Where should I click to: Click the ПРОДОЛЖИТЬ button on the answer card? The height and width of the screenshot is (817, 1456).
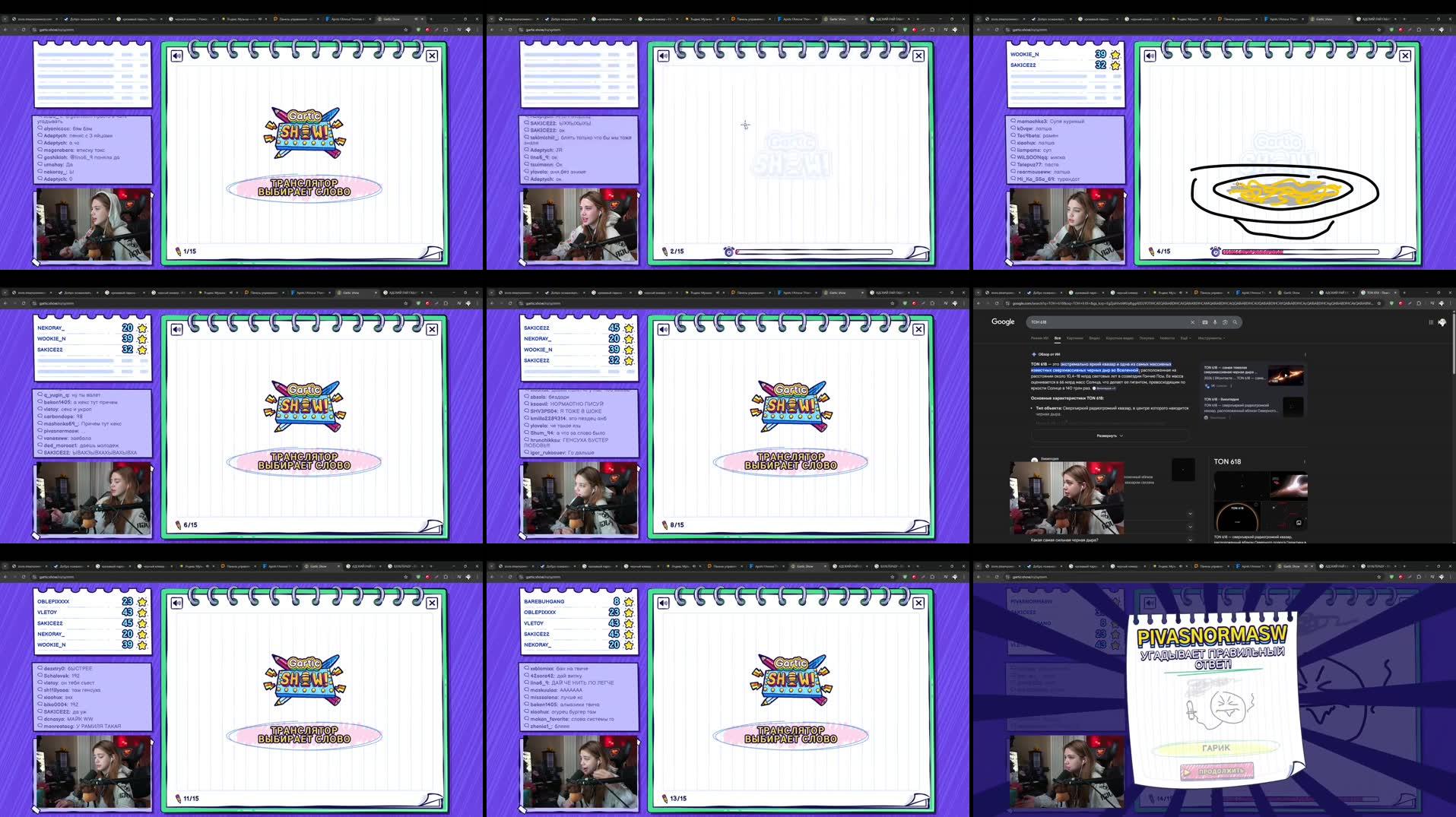(x=1217, y=770)
